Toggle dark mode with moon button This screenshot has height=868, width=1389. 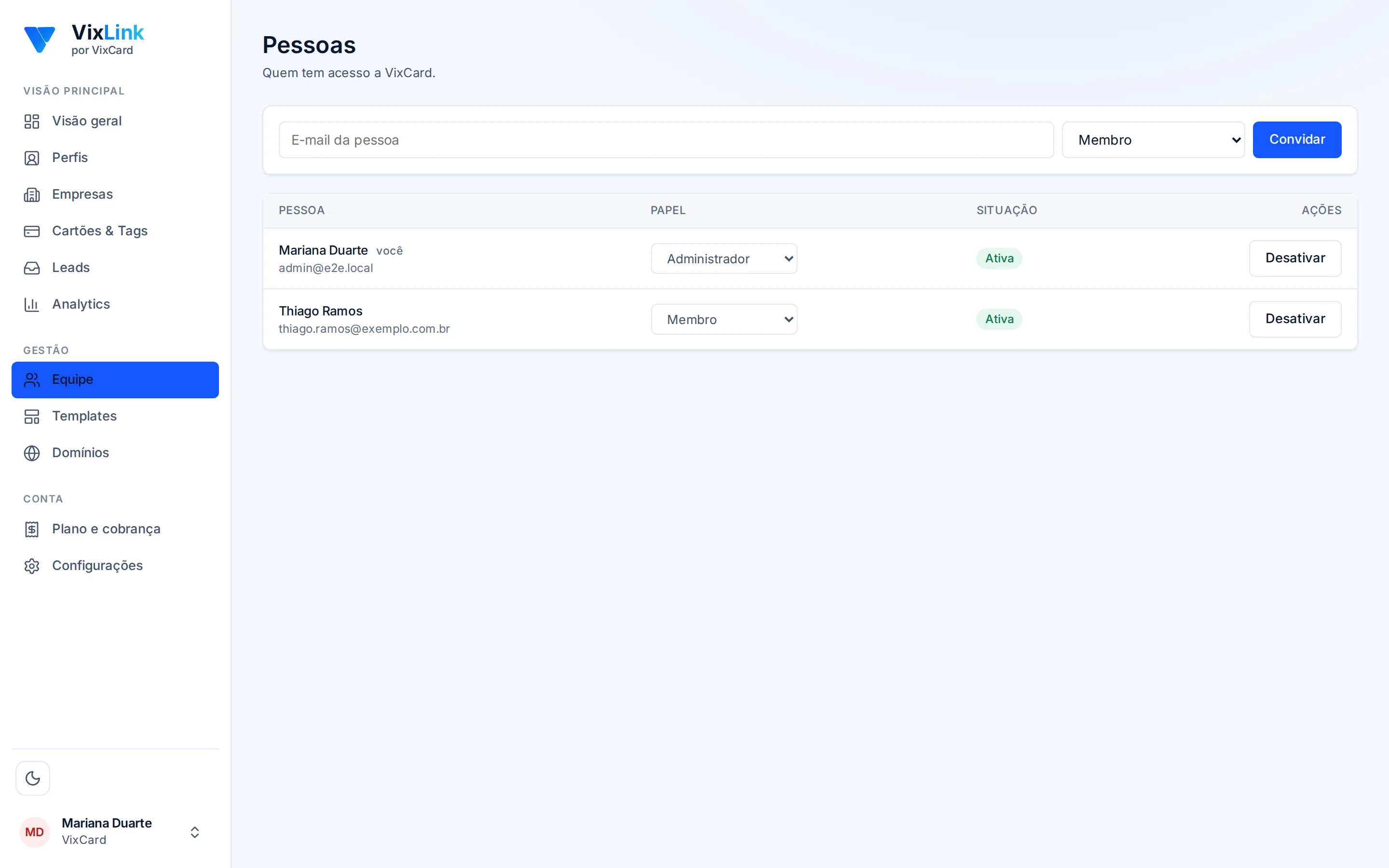(x=33, y=778)
